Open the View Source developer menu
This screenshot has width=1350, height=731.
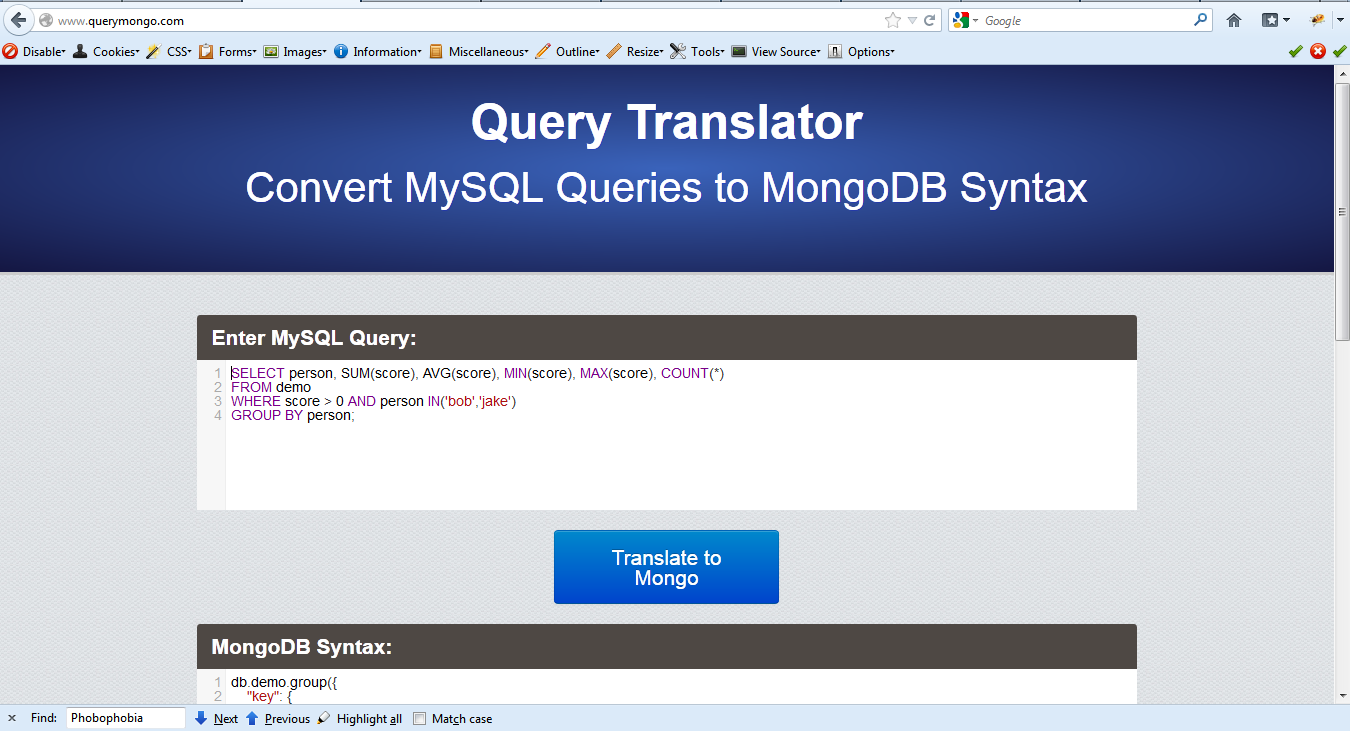click(776, 52)
